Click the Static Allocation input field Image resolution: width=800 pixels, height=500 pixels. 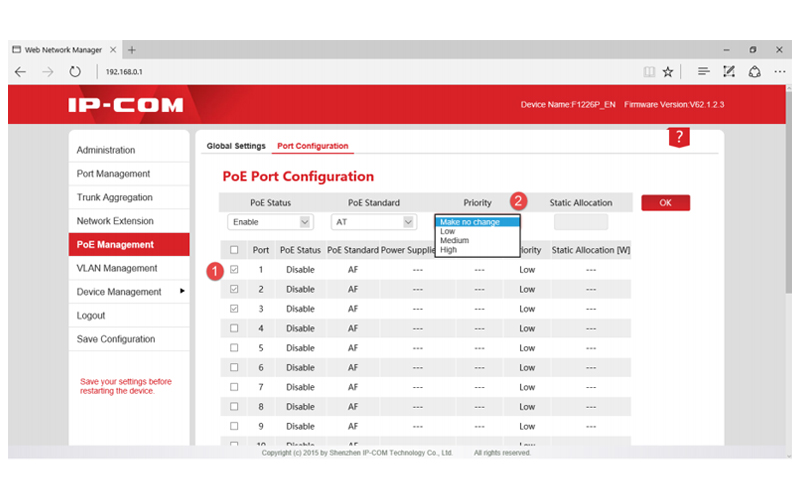581,222
